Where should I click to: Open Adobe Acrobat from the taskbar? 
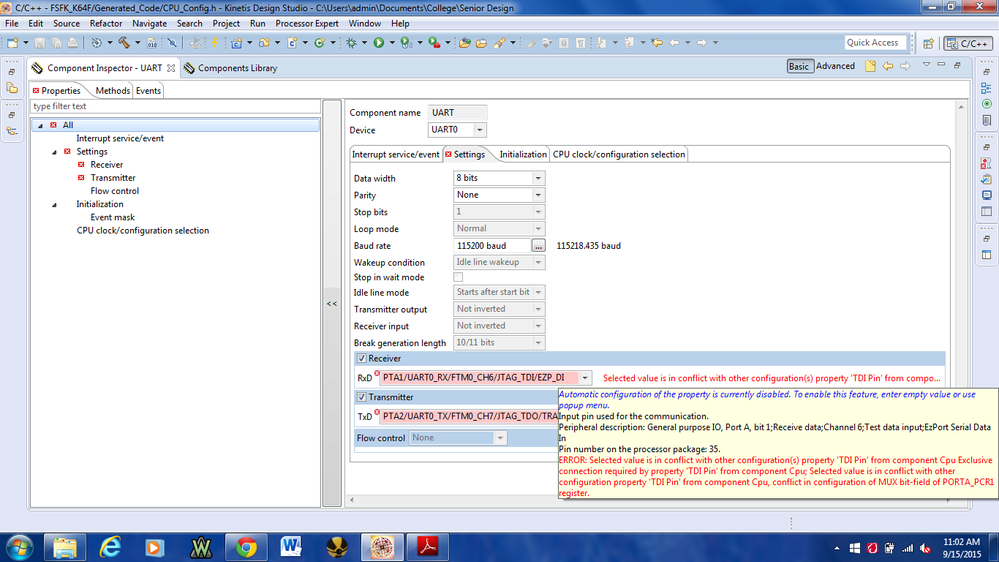point(428,547)
